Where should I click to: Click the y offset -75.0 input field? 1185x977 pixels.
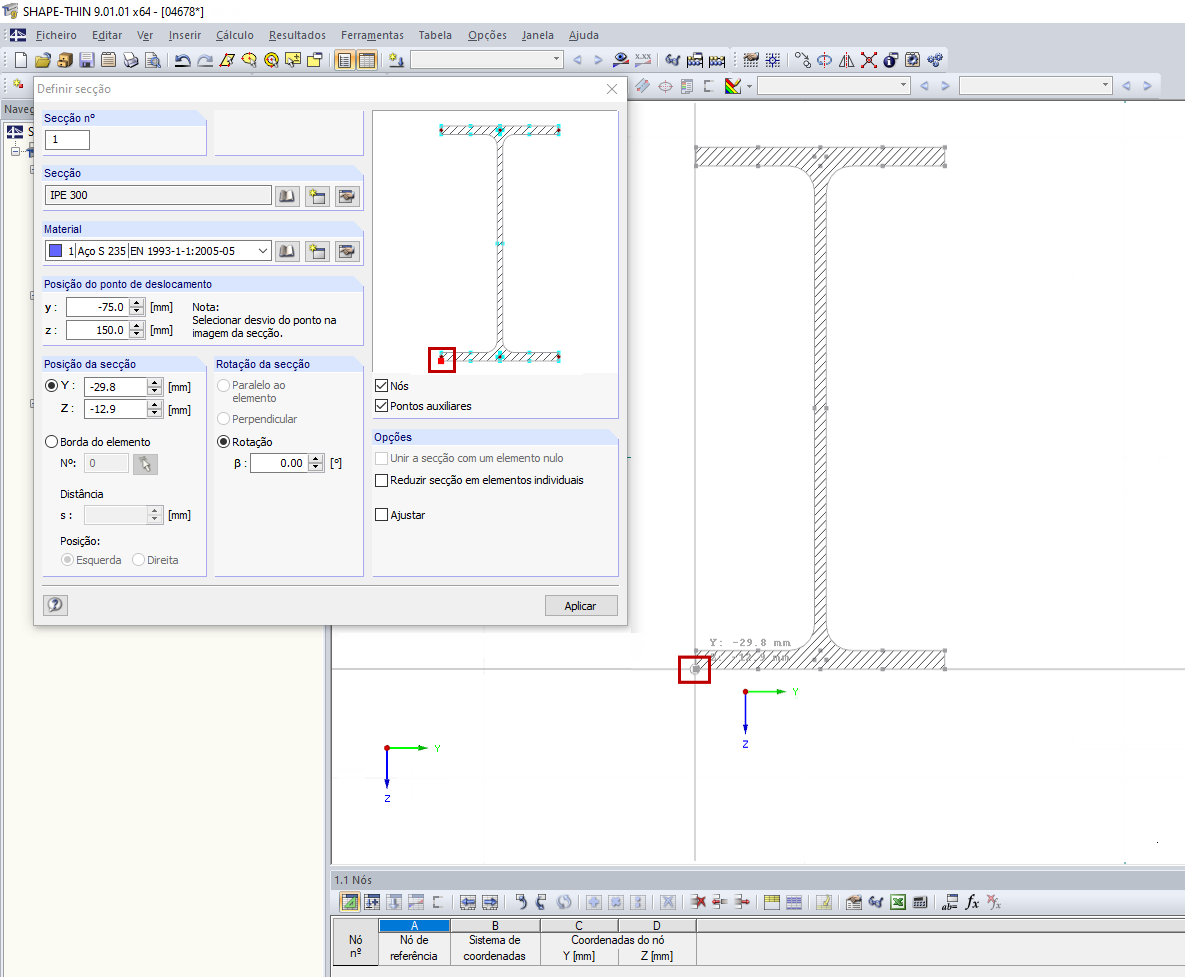[x=97, y=308]
